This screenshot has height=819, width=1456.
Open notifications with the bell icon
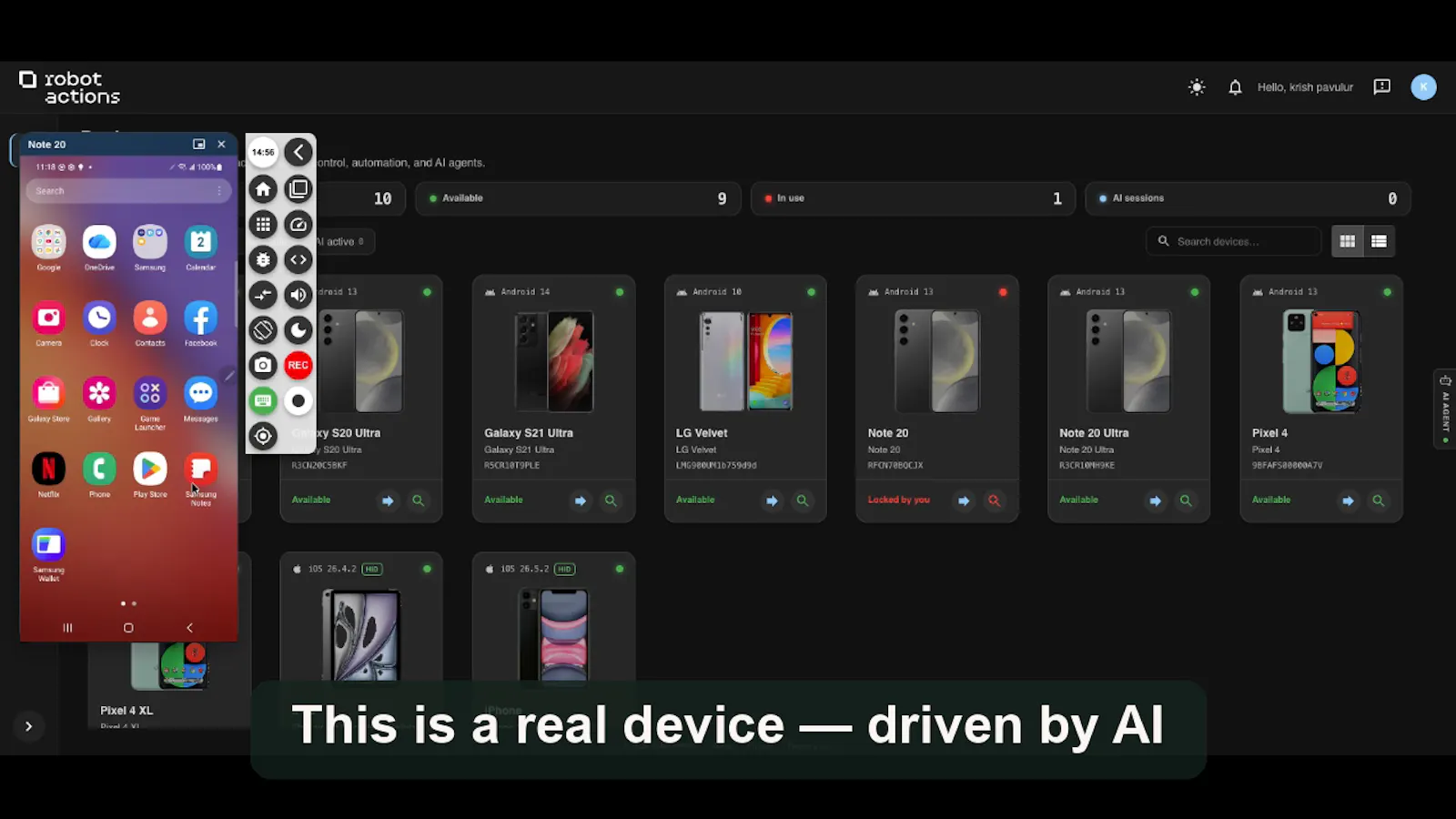pyautogui.click(x=1235, y=87)
